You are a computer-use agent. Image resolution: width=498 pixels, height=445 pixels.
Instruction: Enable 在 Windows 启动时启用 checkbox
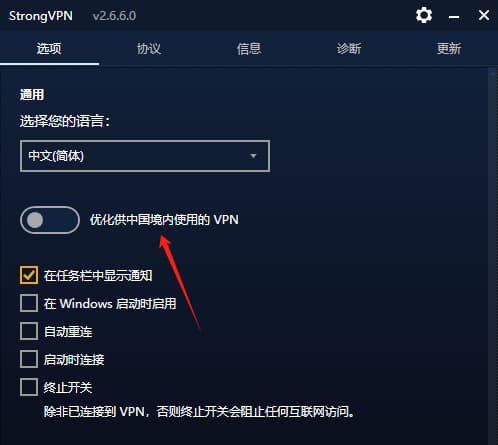point(29,303)
